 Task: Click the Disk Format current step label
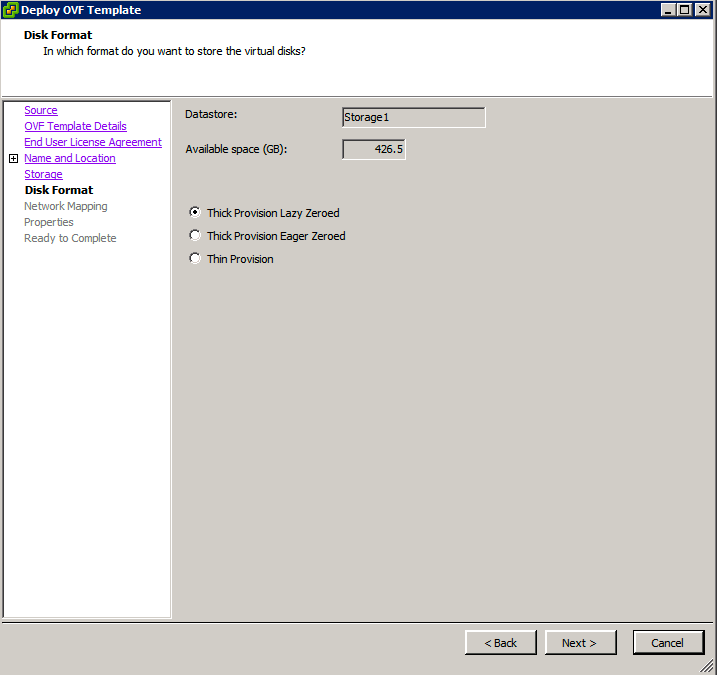pyautogui.click(x=59, y=190)
